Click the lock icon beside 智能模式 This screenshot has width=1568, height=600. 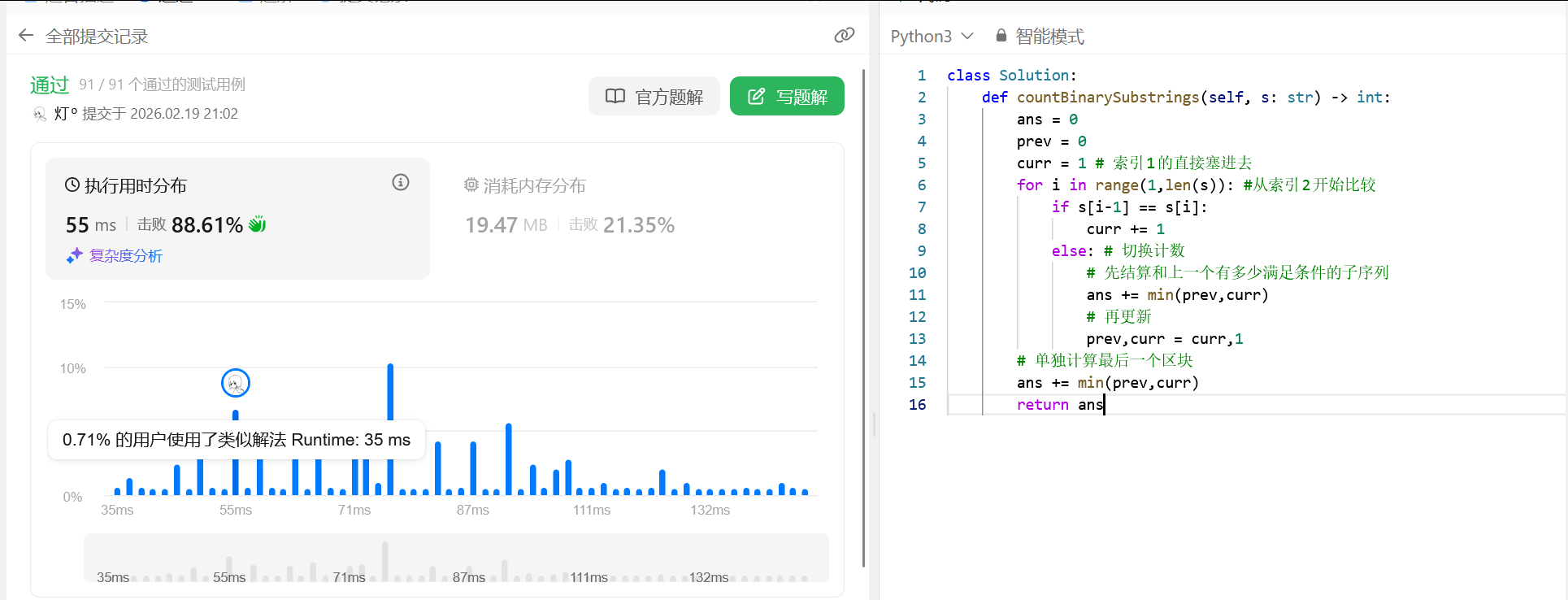(1001, 36)
